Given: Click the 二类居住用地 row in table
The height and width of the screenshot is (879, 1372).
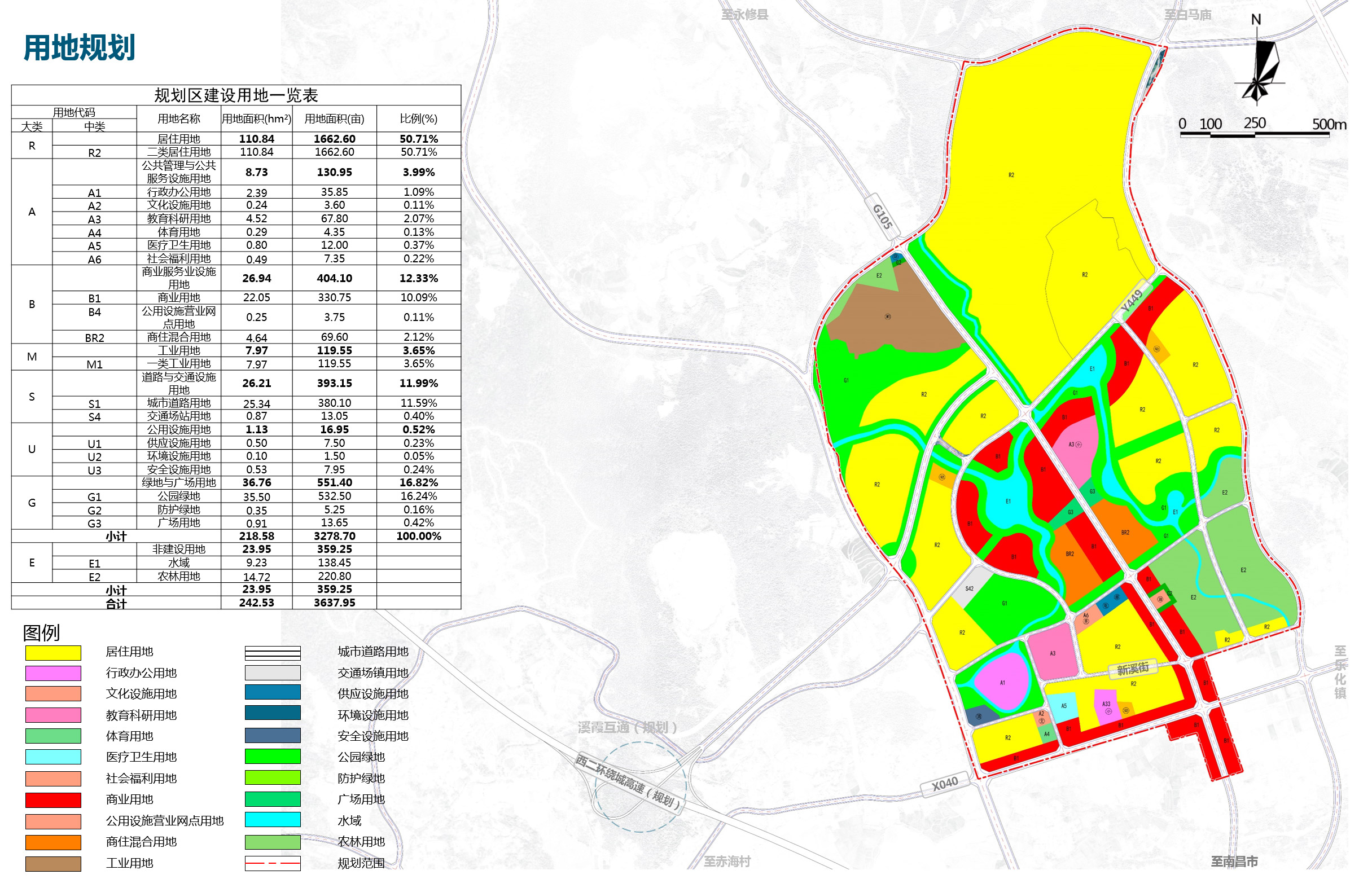Looking at the screenshot, I should 236,152.
